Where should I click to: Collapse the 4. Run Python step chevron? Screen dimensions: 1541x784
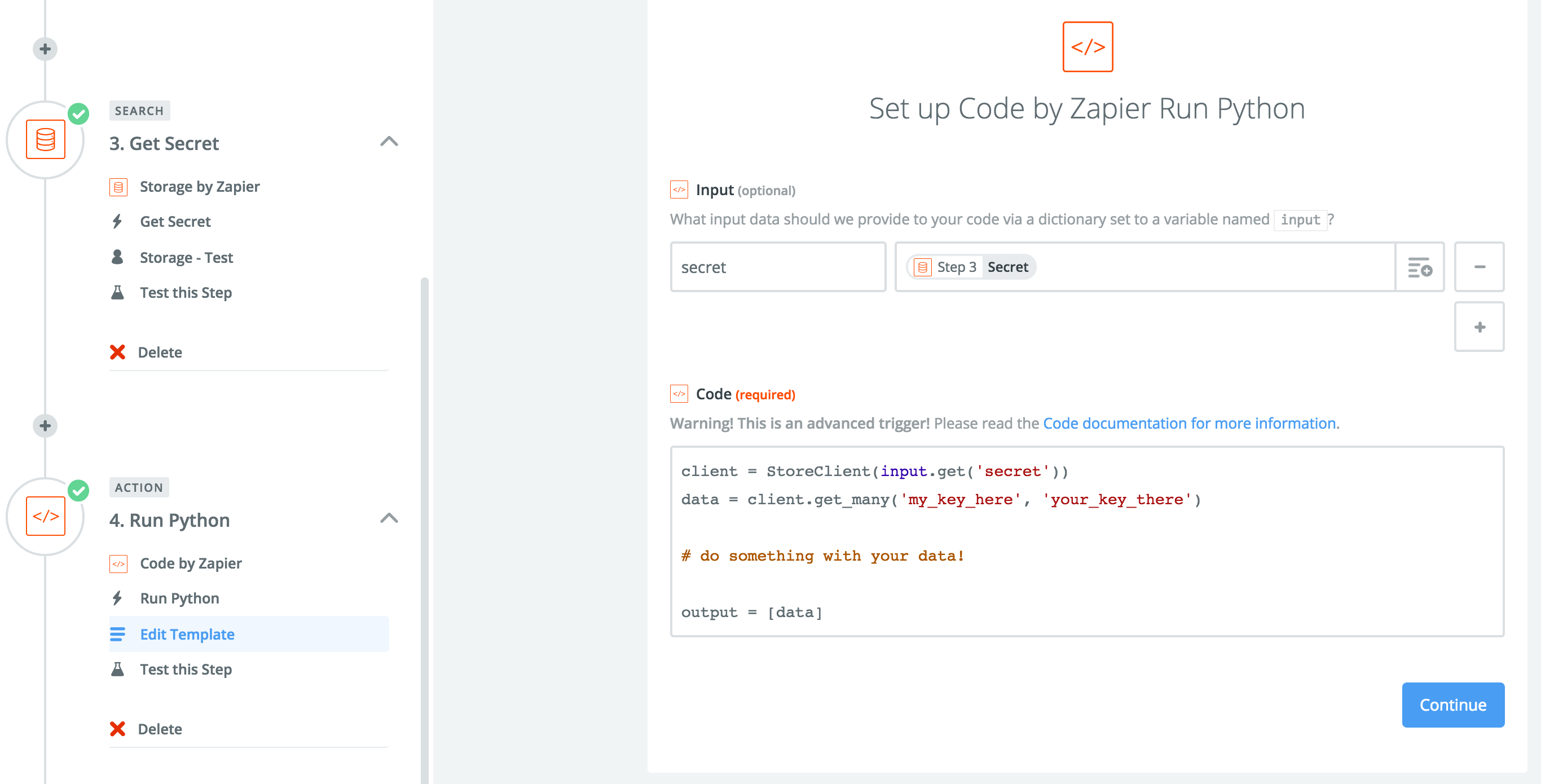pyautogui.click(x=389, y=518)
